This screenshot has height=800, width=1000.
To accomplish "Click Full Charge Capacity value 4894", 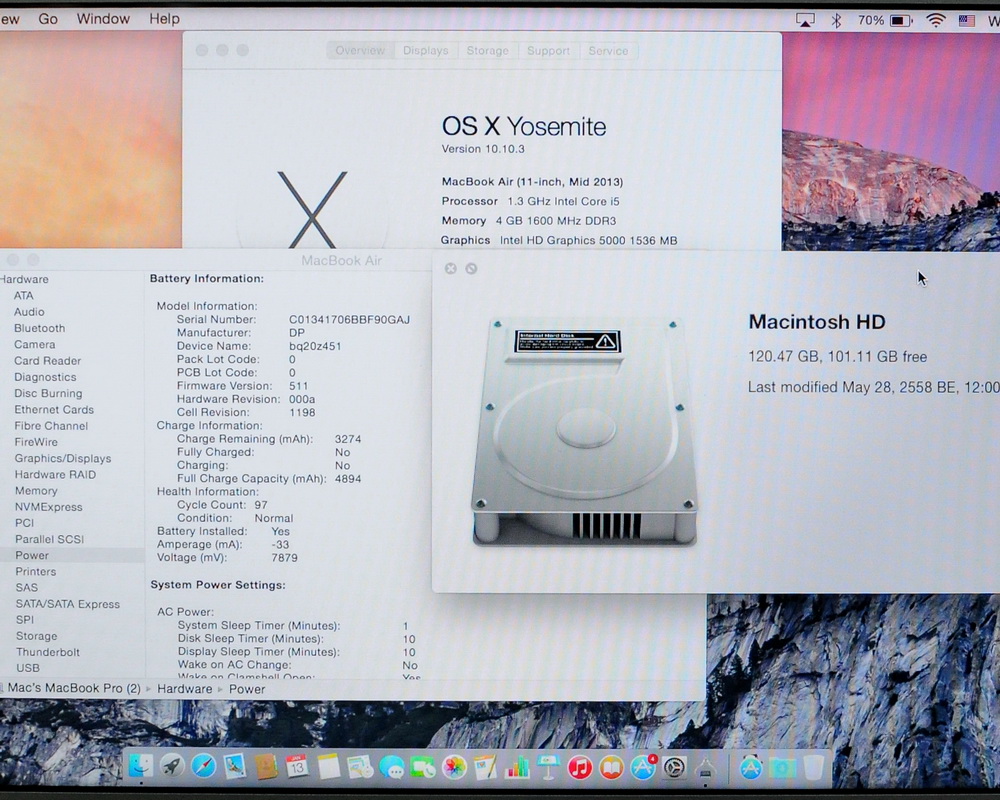I will pyautogui.click(x=348, y=478).
